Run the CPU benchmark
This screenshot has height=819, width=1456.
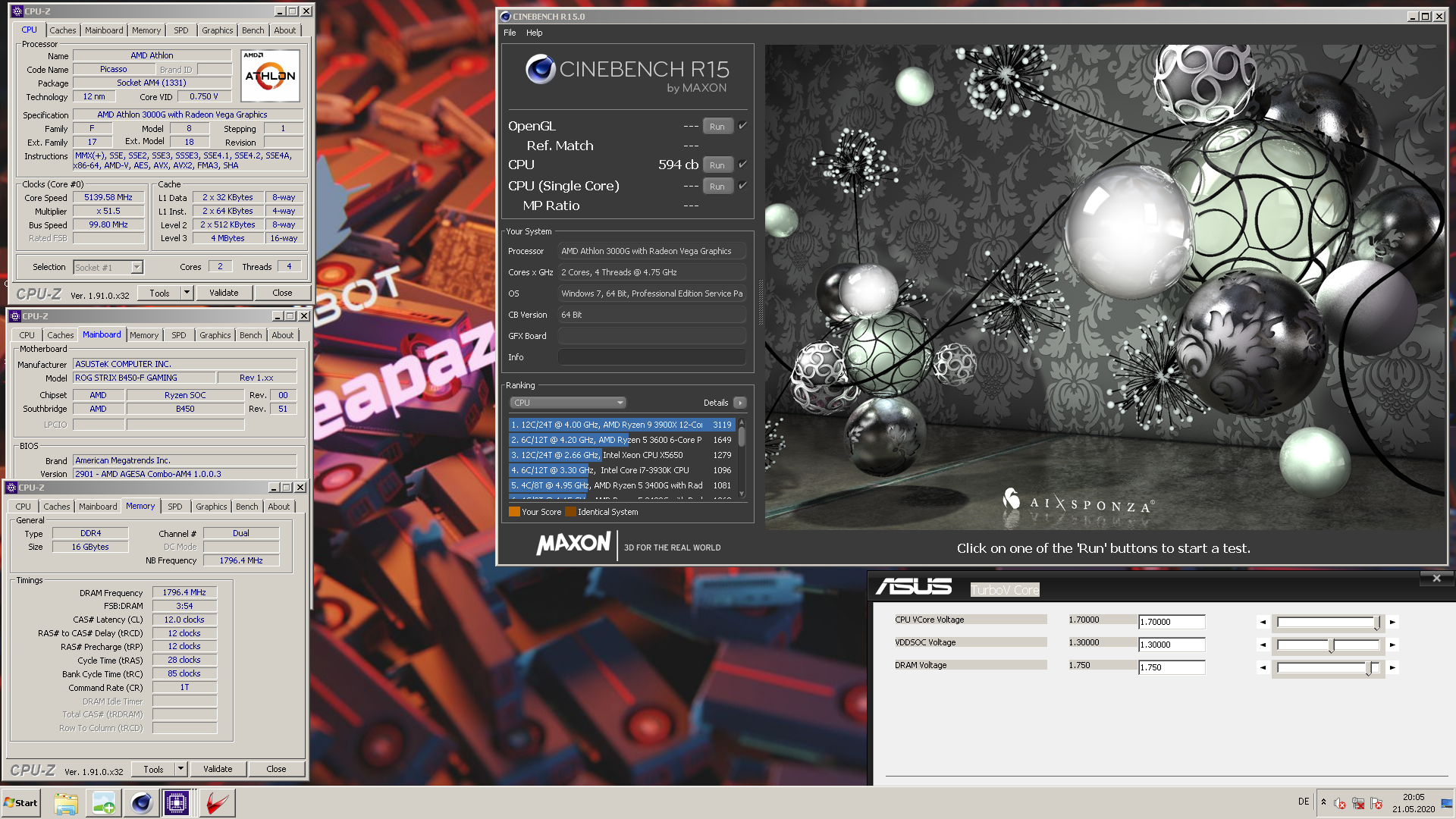[717, 165]
